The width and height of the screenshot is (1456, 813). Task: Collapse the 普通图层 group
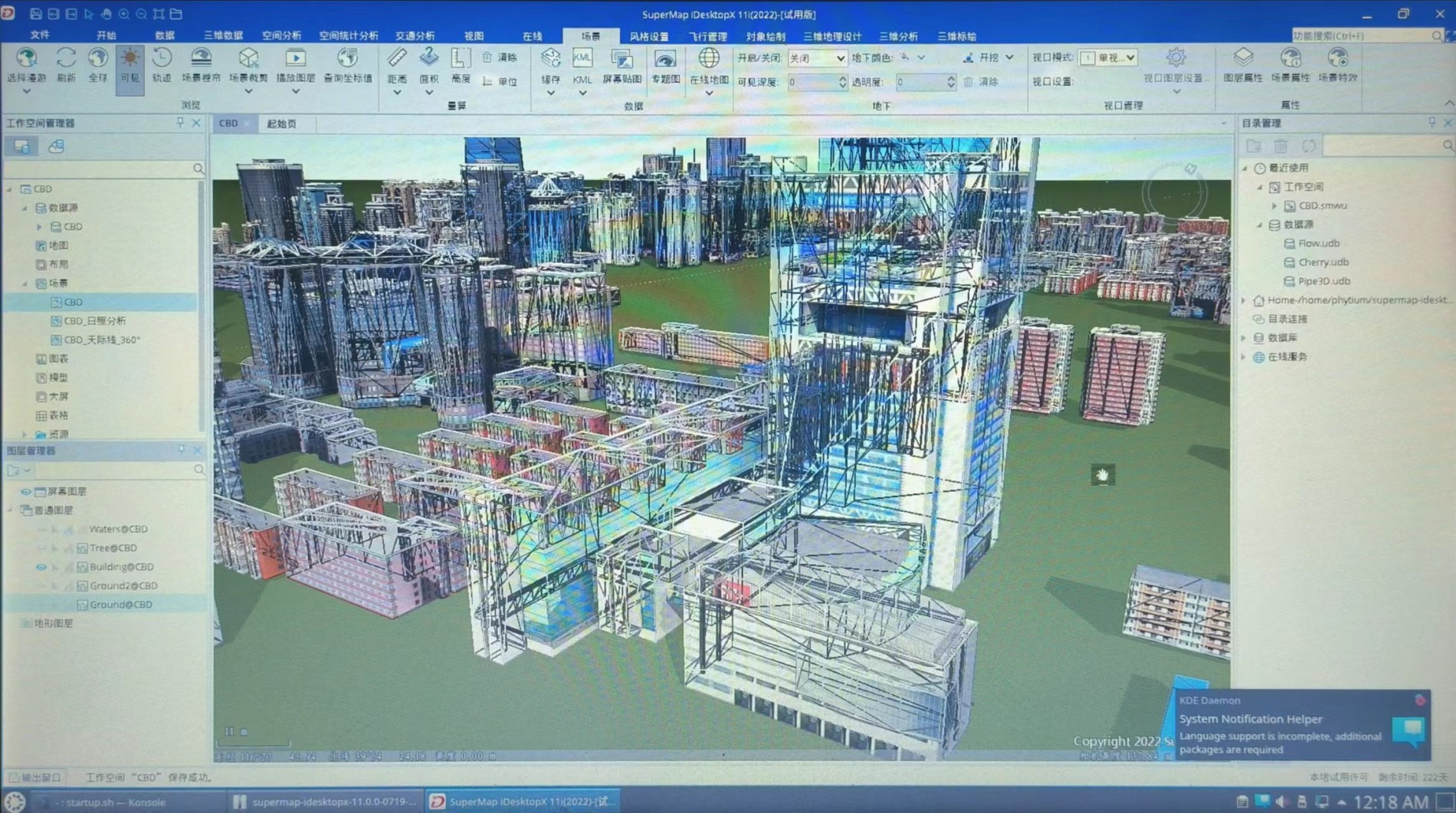tap(10, 510)
